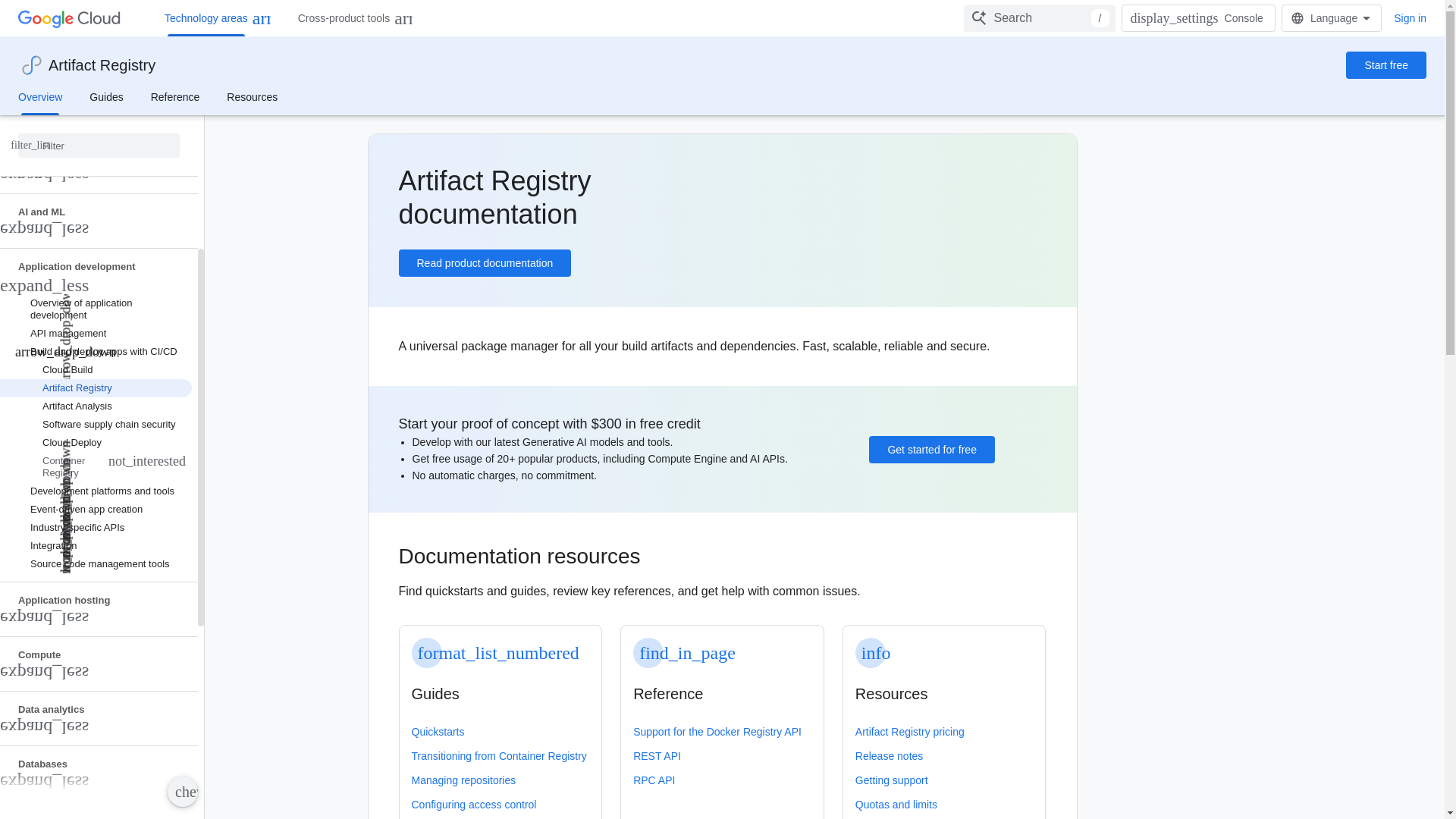Viewport: 1456px width, 819px height.
Task: Click the Sign in link
Action: point(1410,18)
